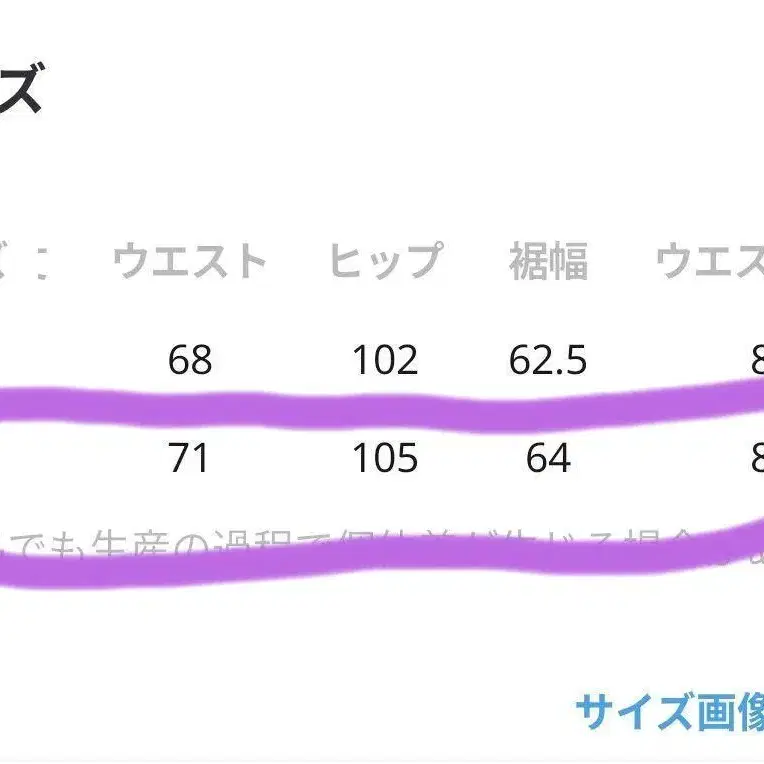
Task: Click the blank area left of サイズ画像
Action: coord(300,713)
